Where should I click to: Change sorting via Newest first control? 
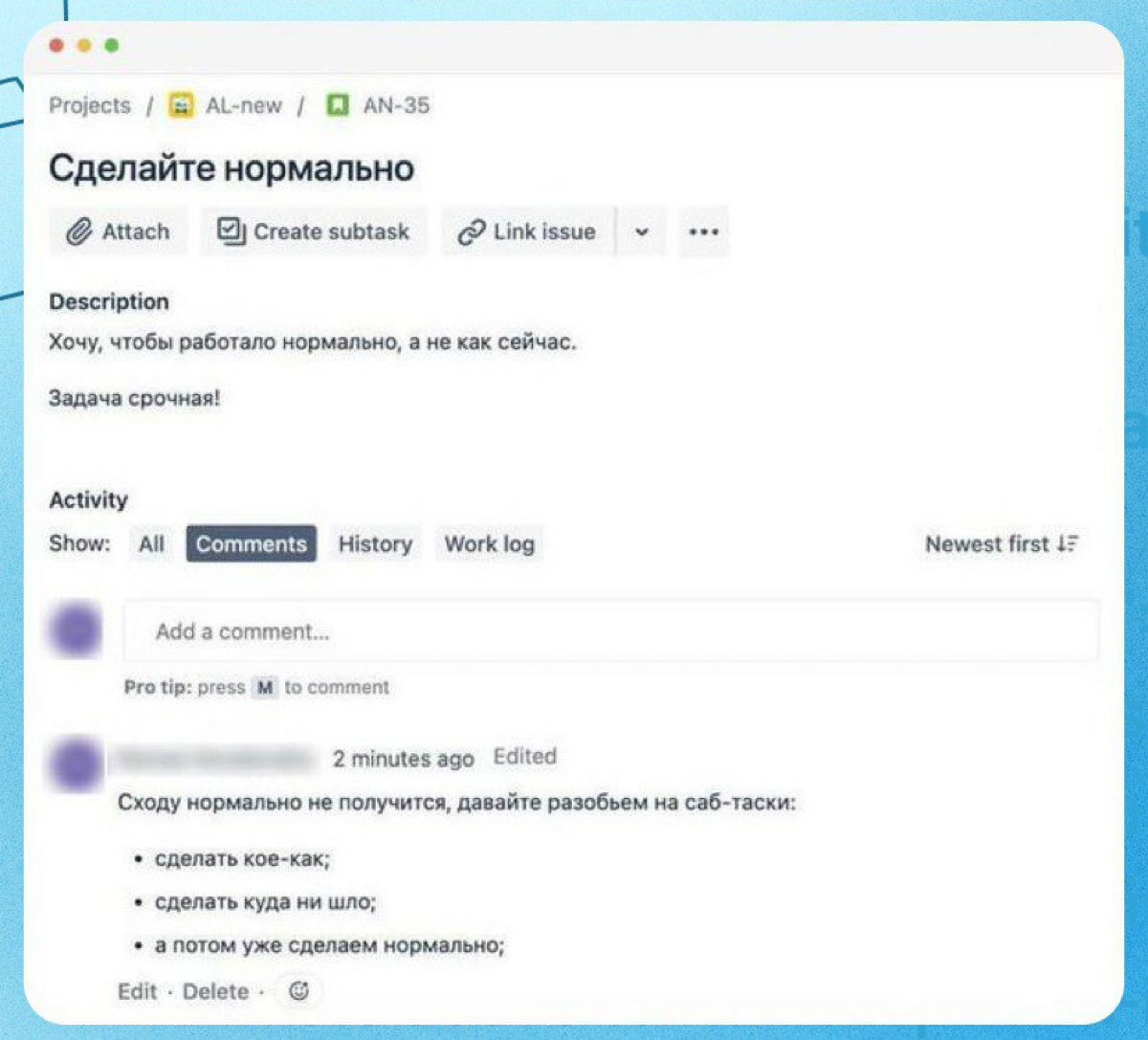[1001, 543]
